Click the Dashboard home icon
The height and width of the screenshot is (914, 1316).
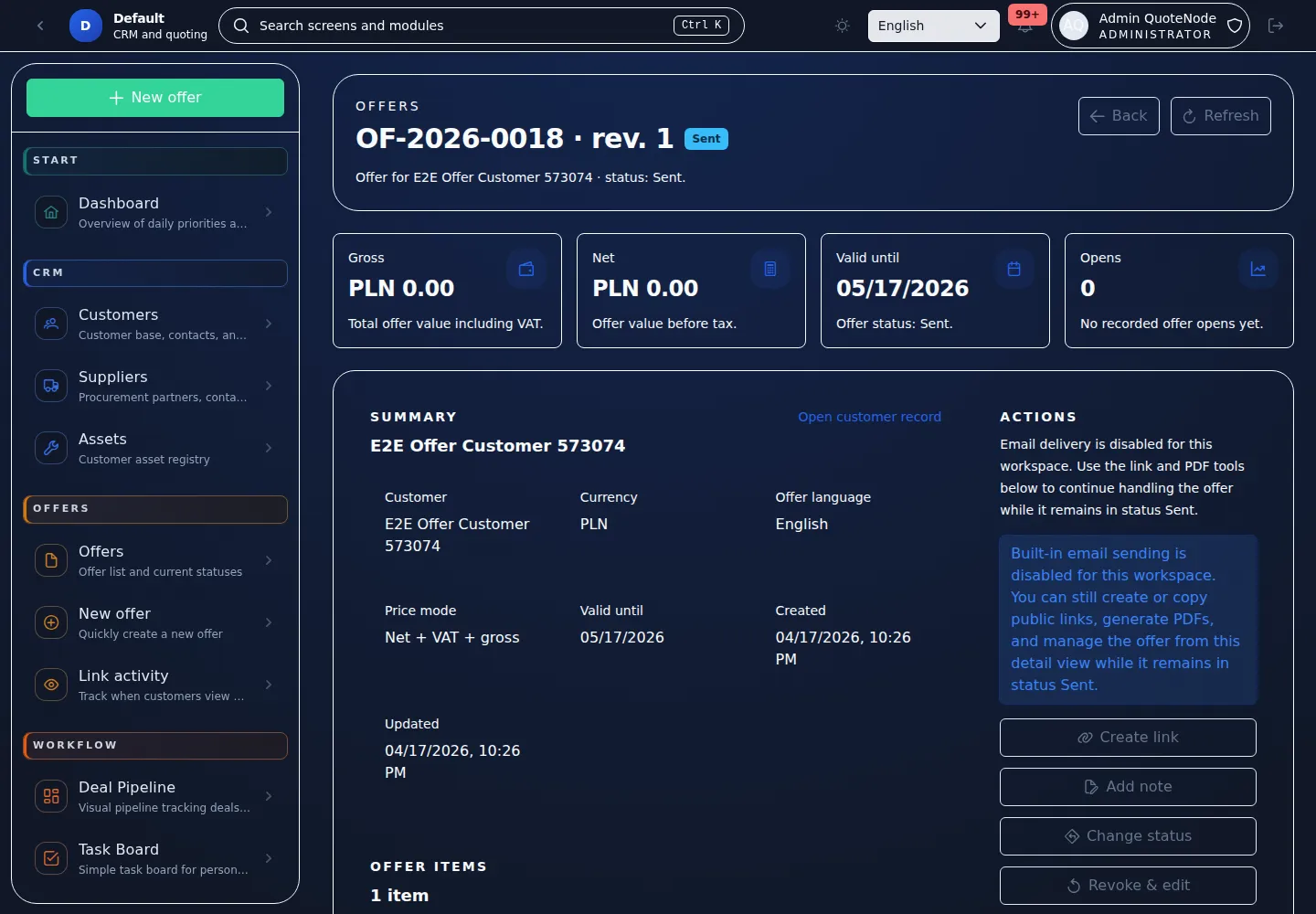click(x=51, y=212)
